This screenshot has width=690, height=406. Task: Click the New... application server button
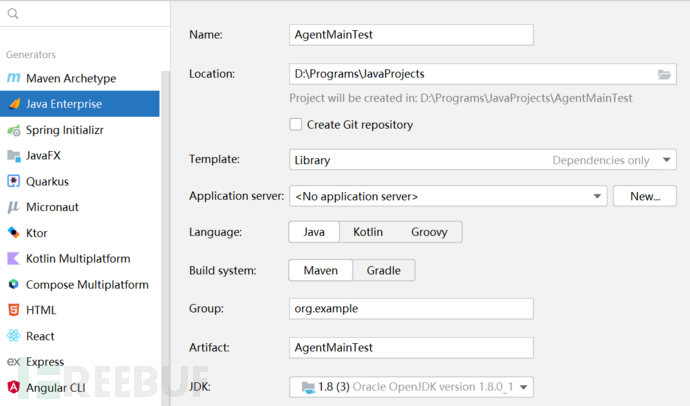645,196
